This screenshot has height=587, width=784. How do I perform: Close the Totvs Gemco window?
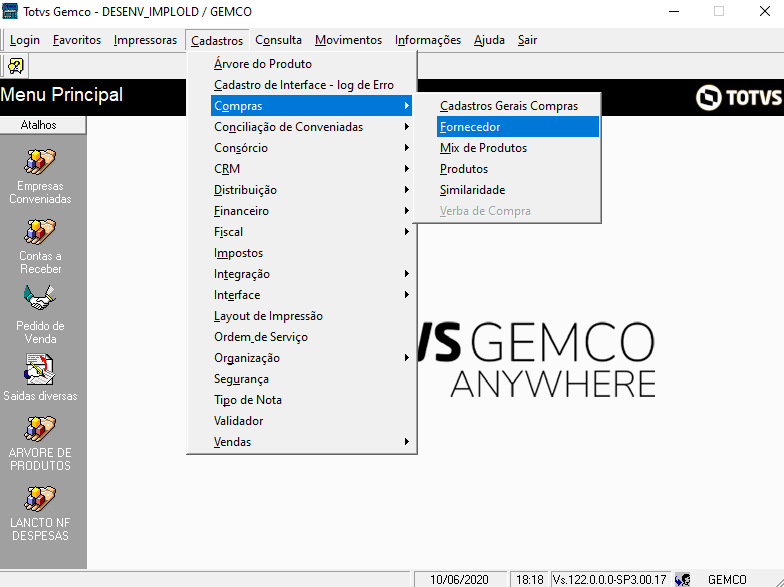point(764,11)
